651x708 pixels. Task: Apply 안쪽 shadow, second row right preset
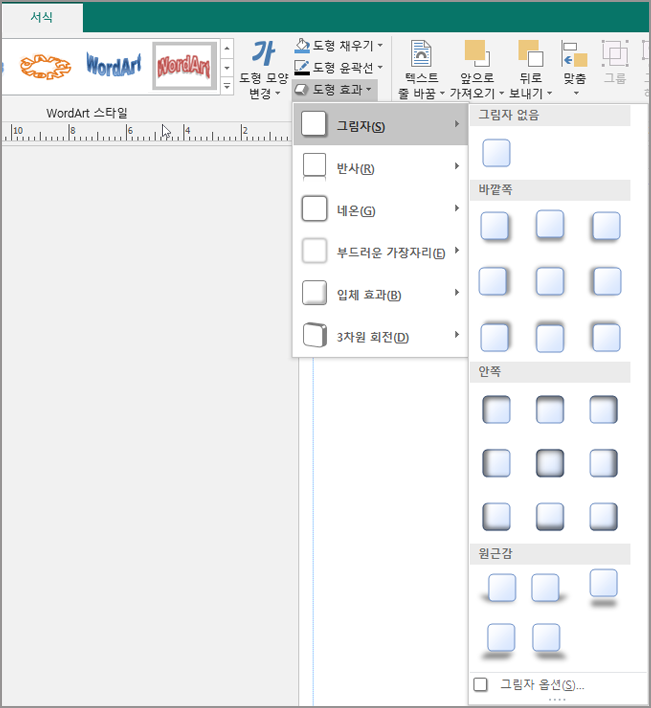coord(604,463)
